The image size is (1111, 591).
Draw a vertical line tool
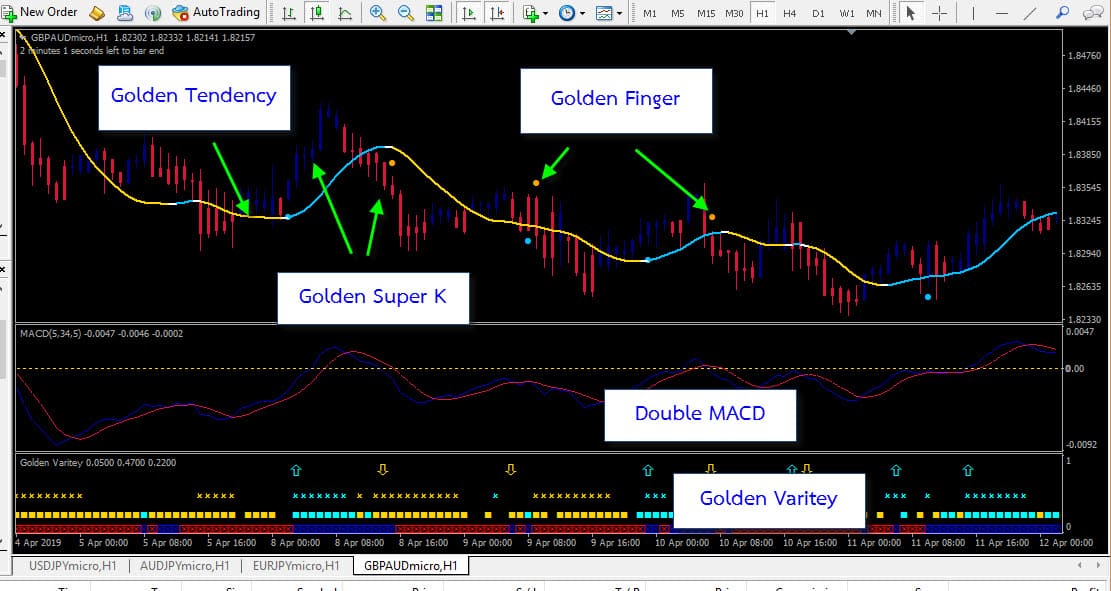(x=976, y=13)
